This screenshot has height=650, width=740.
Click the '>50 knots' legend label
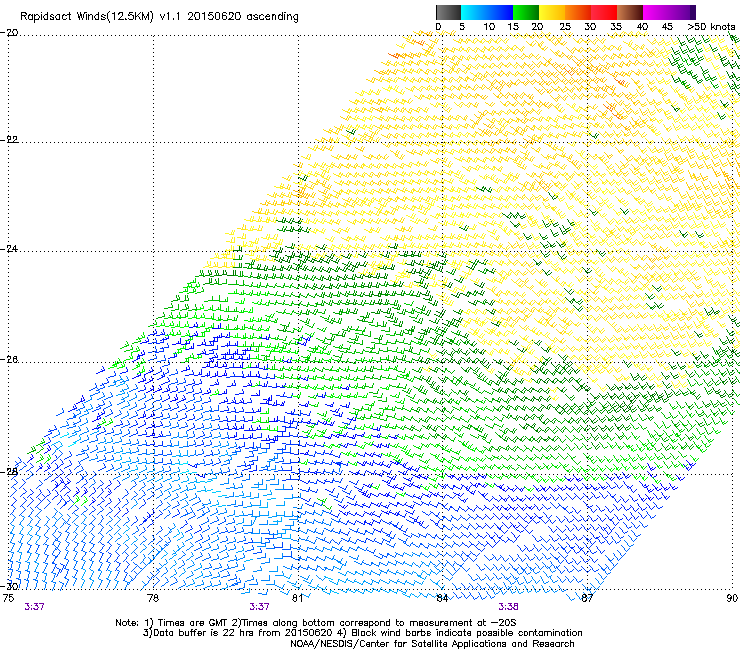(711, 26)
